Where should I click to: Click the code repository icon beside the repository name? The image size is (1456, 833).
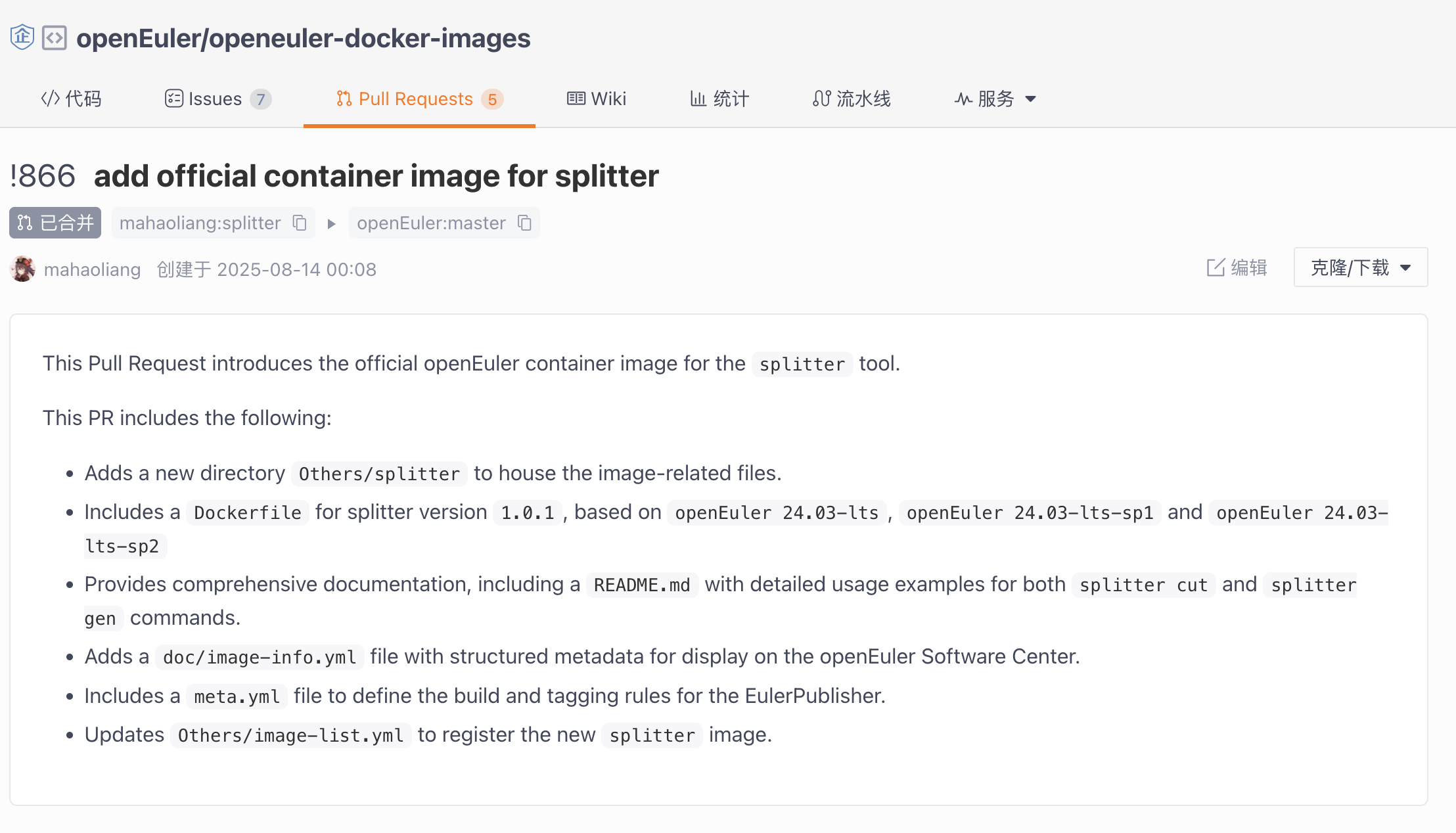click(55, 37)
